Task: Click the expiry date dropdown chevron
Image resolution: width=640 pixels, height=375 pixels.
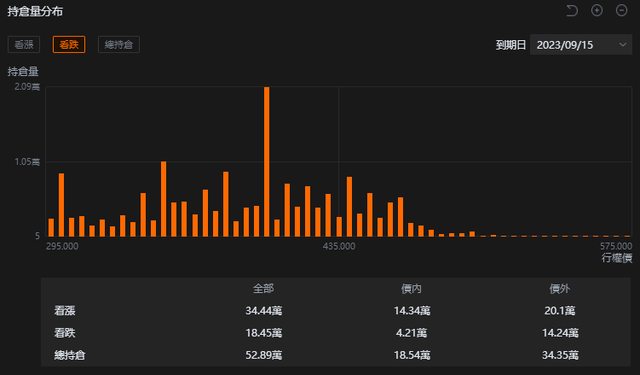Action: pos(622,45)
